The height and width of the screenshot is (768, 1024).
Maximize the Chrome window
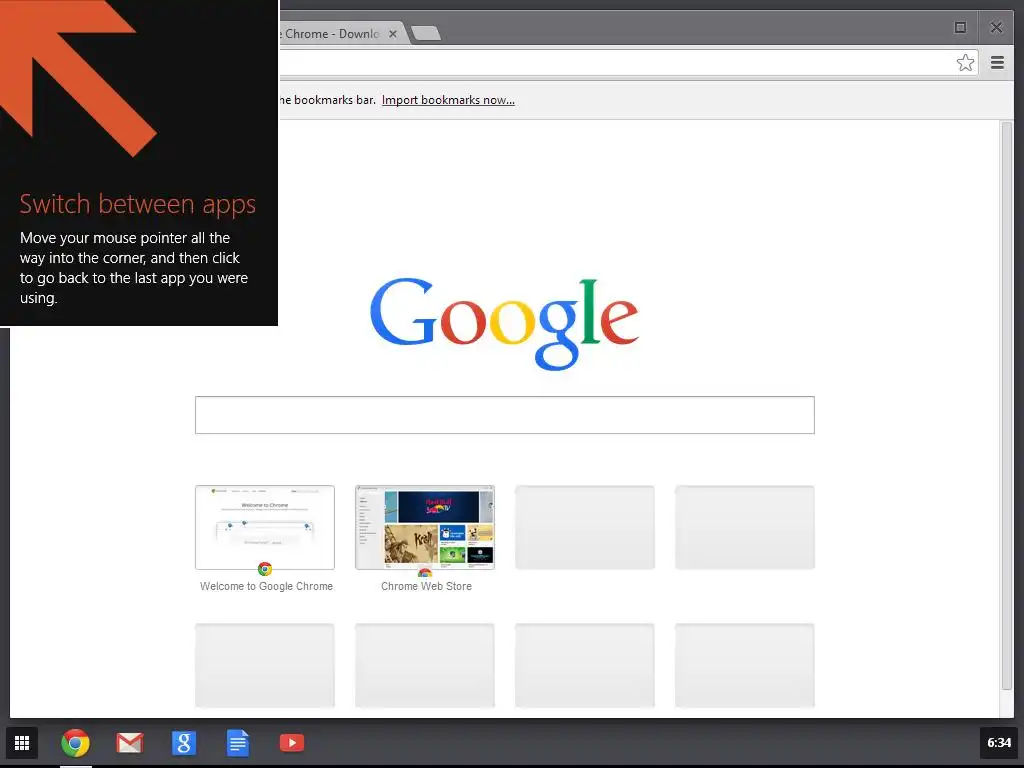pyautogui.click(x=960, y=27)
